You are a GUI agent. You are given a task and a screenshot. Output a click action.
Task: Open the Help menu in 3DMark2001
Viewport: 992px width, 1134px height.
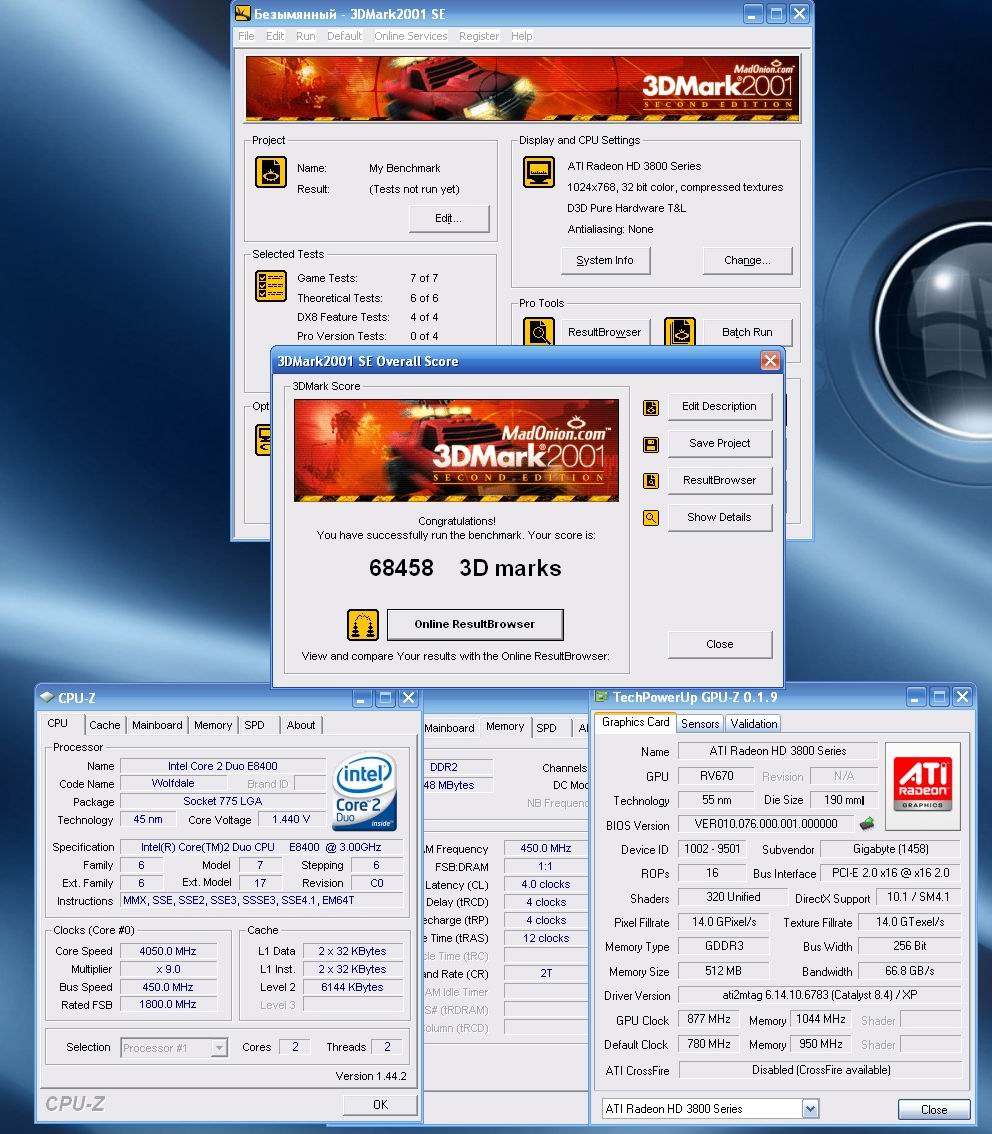point(521,36)
